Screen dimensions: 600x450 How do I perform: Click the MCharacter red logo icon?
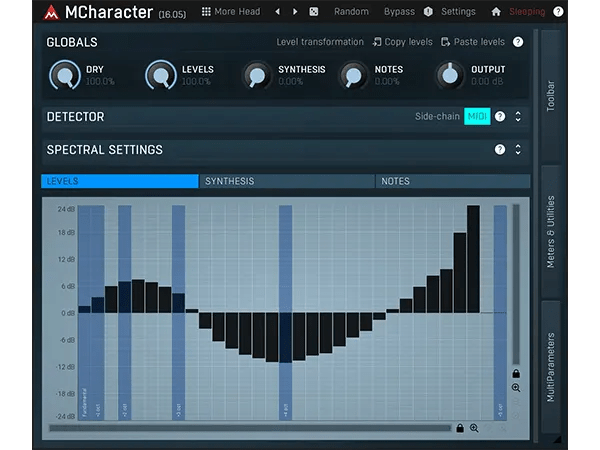[51, 12]
